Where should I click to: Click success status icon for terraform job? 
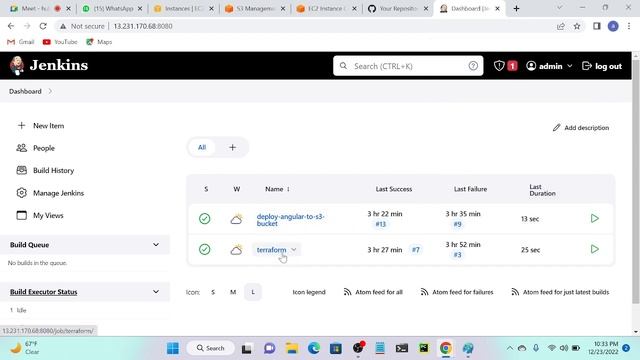pos(204,249)
